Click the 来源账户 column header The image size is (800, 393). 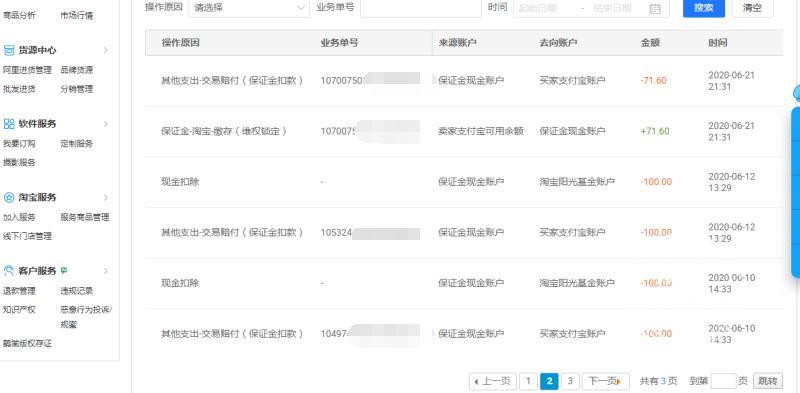point(457,43)
